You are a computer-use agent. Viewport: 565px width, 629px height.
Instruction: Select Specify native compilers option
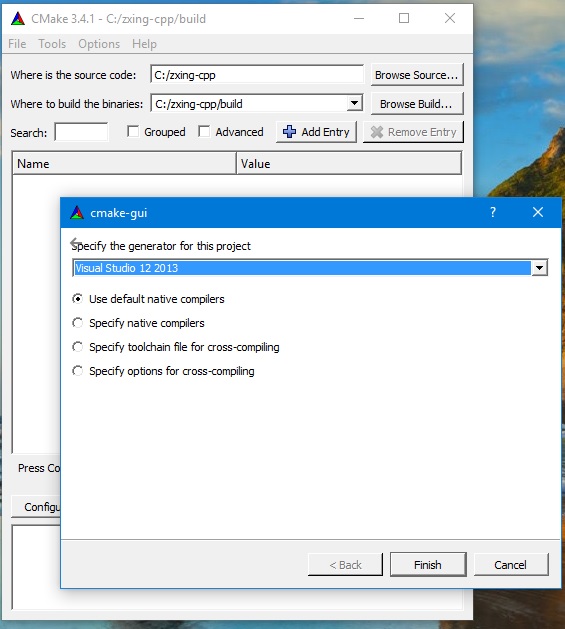(77, 323)
